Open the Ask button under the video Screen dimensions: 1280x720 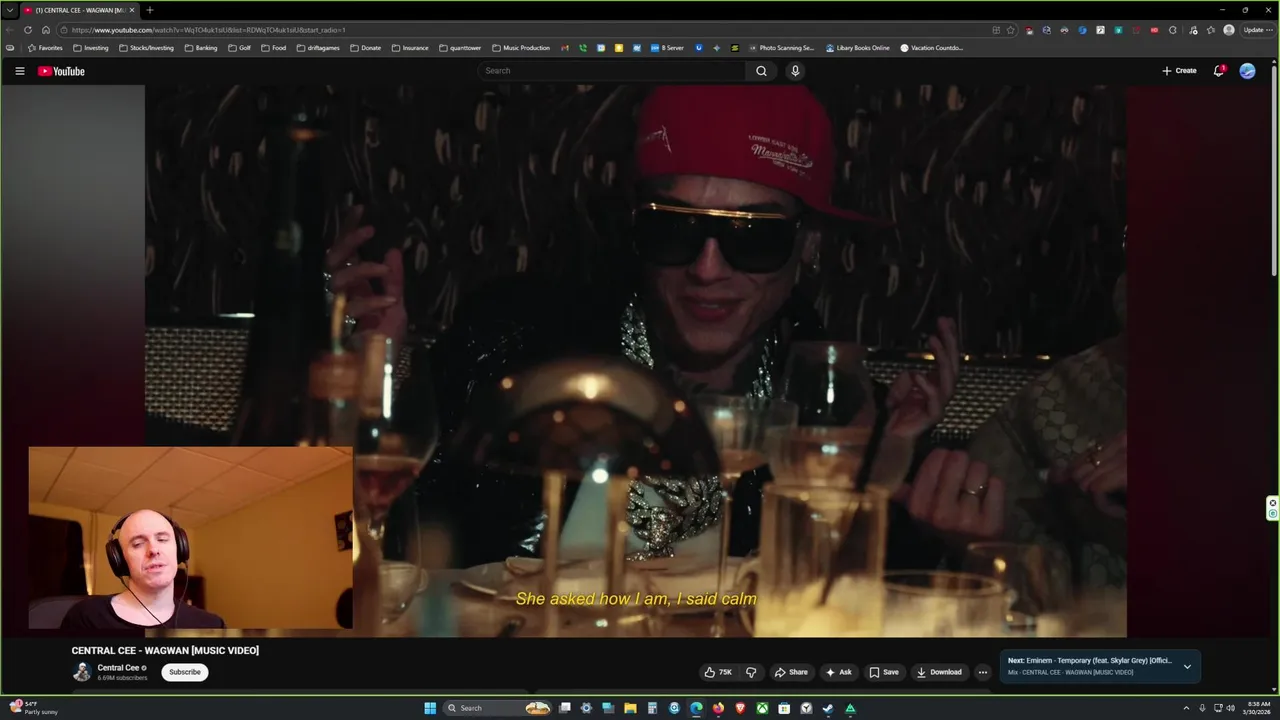coord(838,672)
